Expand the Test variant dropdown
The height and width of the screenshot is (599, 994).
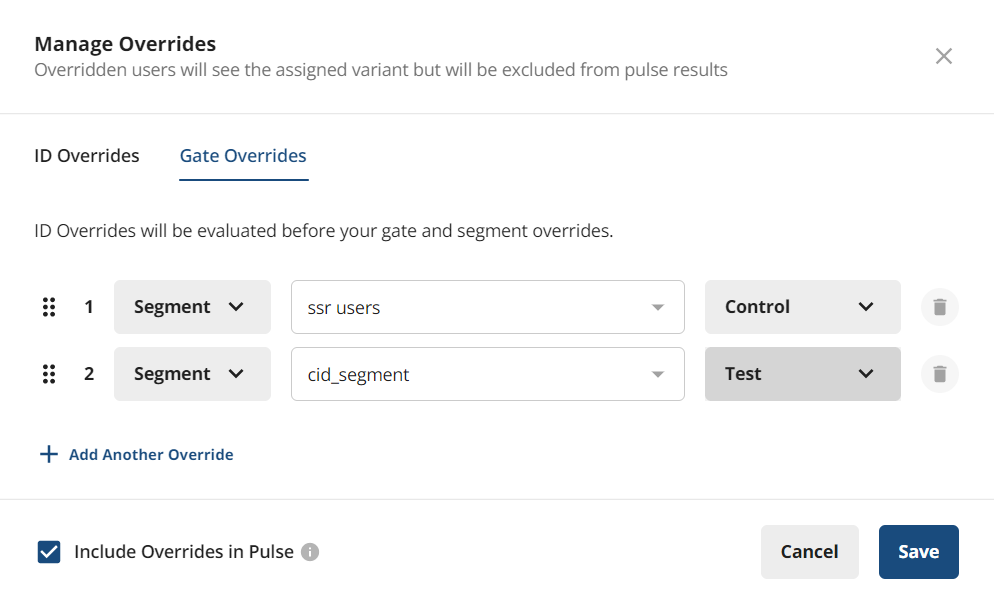tap(802, 373)
